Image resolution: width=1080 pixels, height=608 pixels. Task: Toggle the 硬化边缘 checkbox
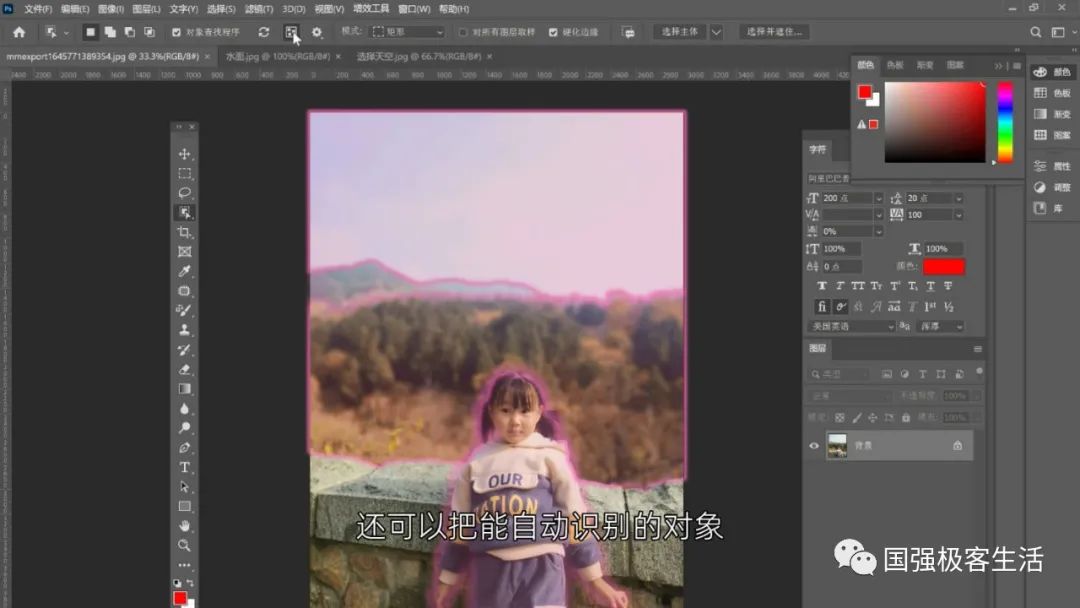pyautogui.click(x=553, y=32)
